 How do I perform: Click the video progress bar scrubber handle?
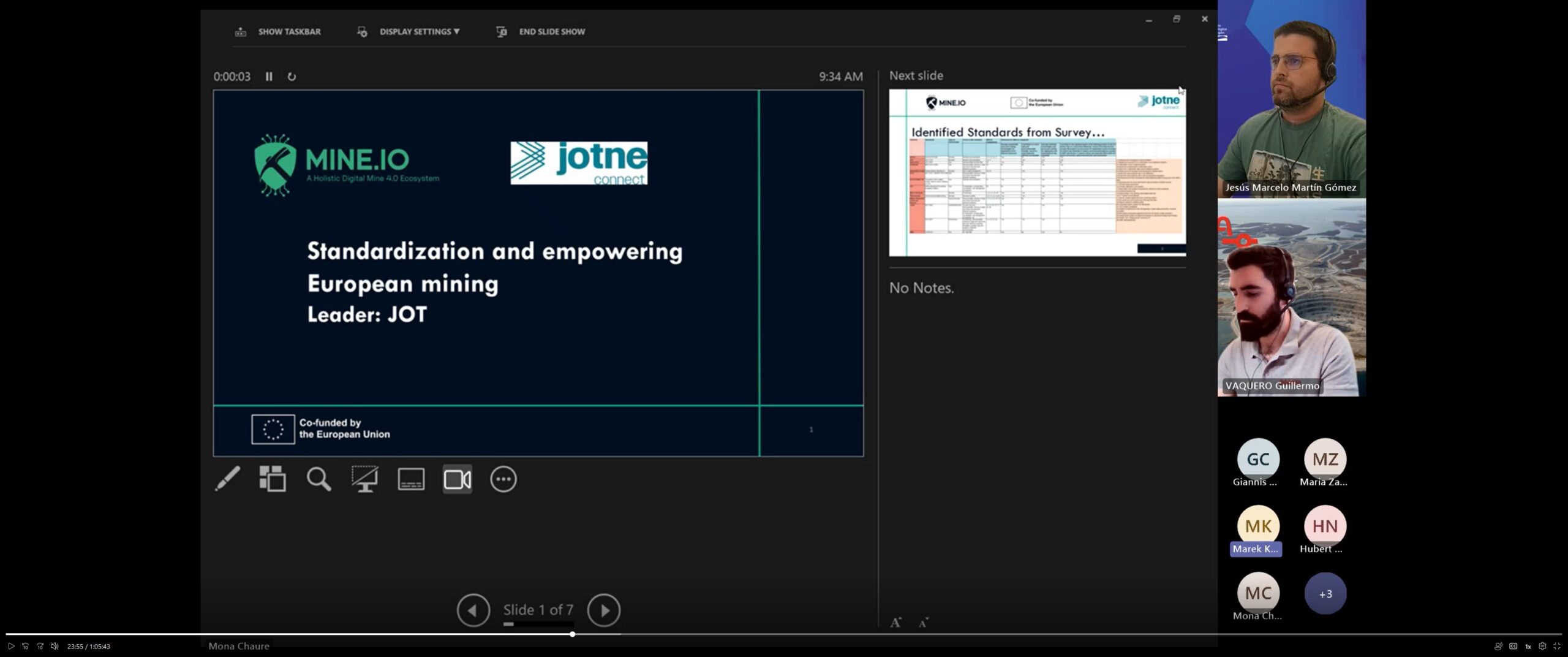[572, 634]
